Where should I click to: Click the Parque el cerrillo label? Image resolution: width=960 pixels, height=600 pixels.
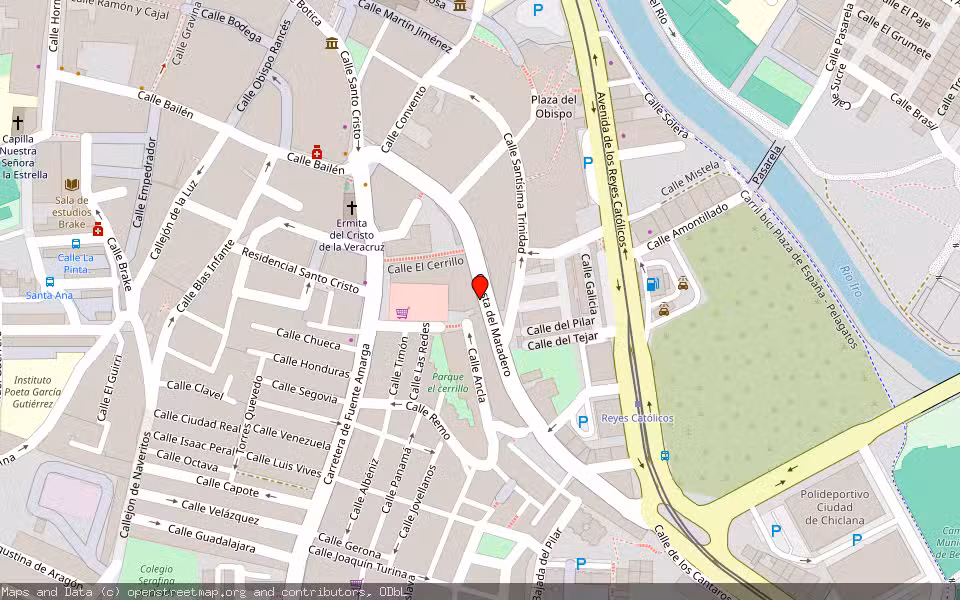tap(447, 382)
